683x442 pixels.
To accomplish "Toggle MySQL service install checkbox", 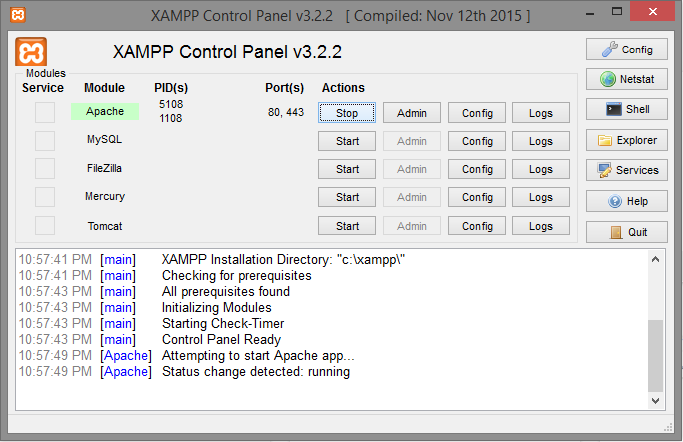I will [x=45, y=140].
